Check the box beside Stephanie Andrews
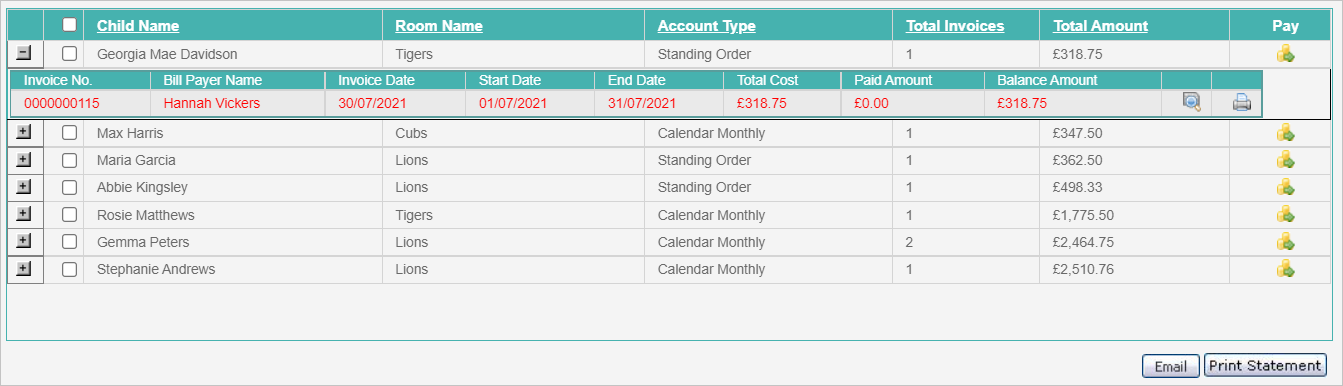The image size is (1343, 386). click(x=69, y=269)
